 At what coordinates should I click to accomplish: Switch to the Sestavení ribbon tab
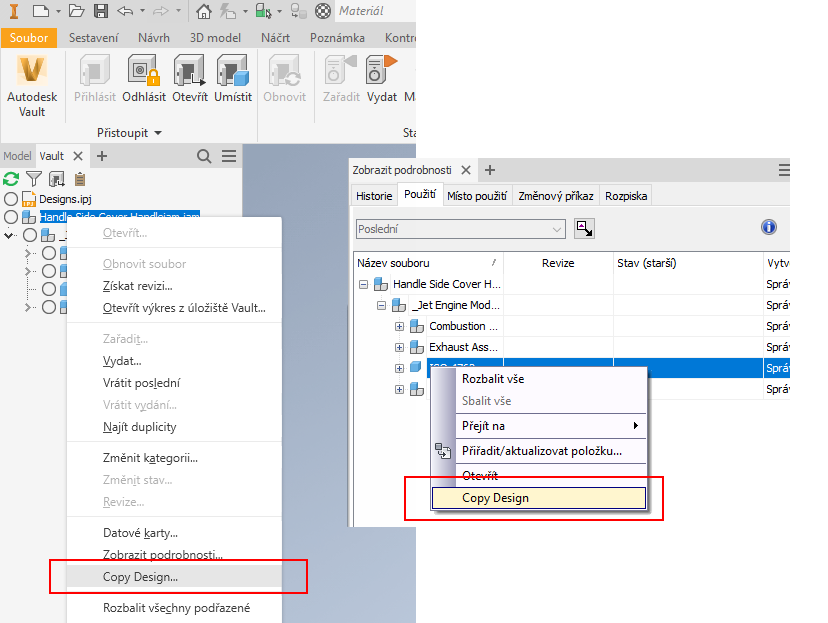93,38
